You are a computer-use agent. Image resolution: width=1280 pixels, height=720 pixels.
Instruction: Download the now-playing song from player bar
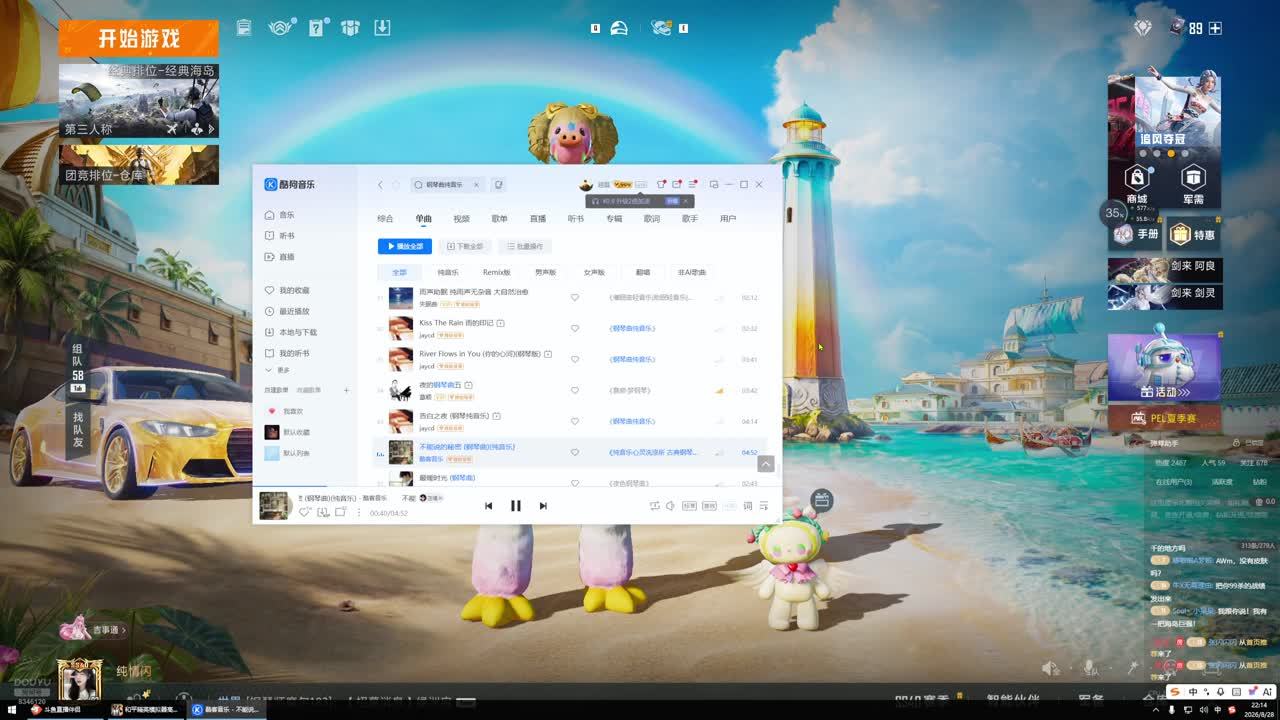(323, 512)
